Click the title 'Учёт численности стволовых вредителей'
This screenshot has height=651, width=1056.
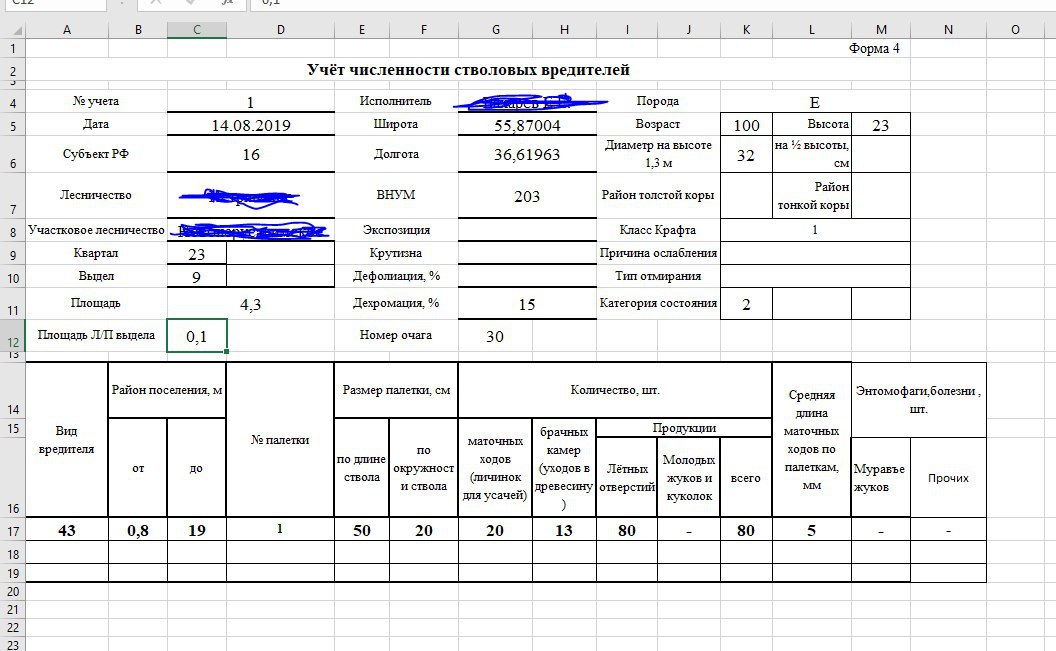[468, 70]
